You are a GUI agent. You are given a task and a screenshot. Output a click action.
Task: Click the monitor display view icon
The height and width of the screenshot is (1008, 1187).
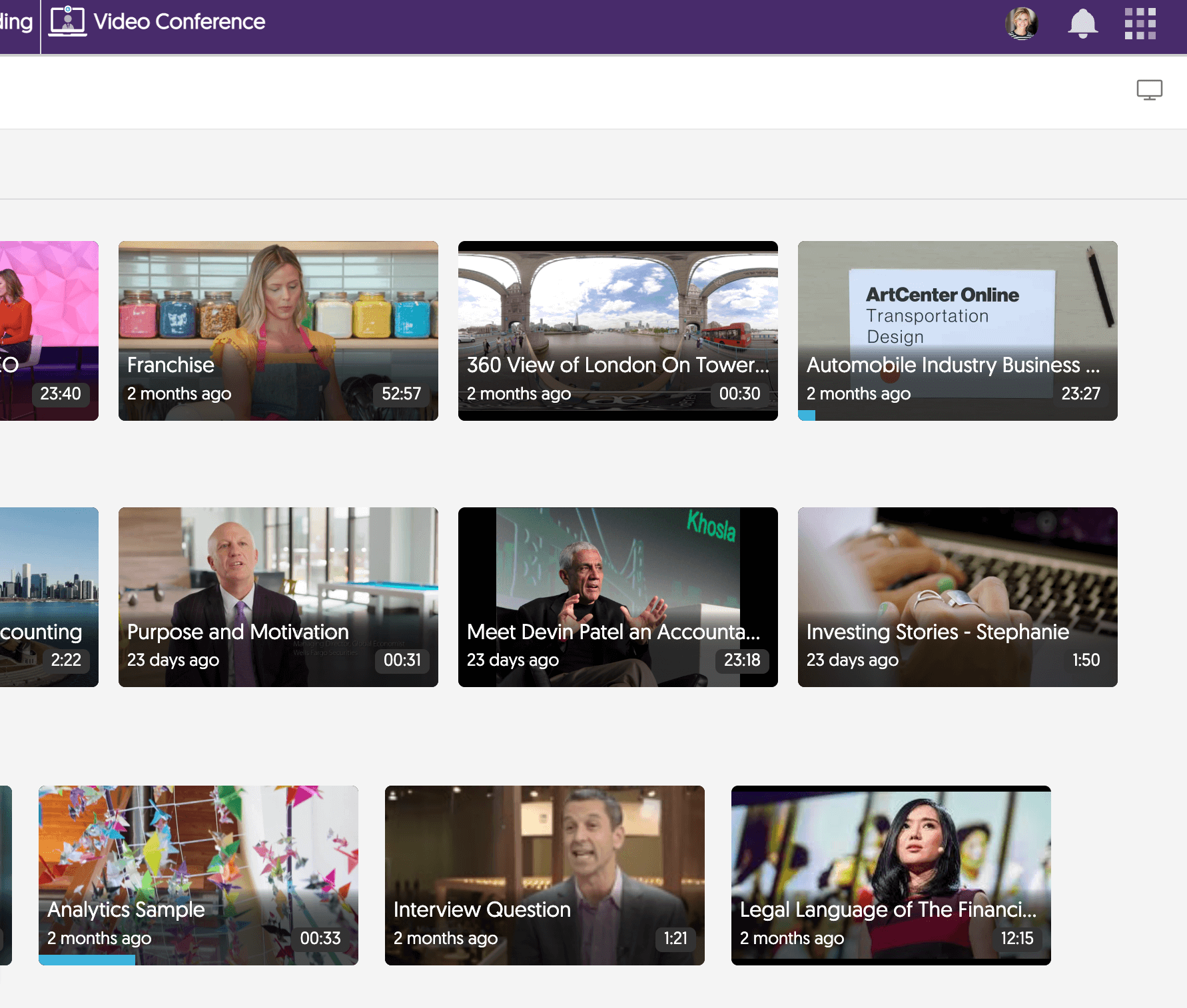pos(1150,90)
